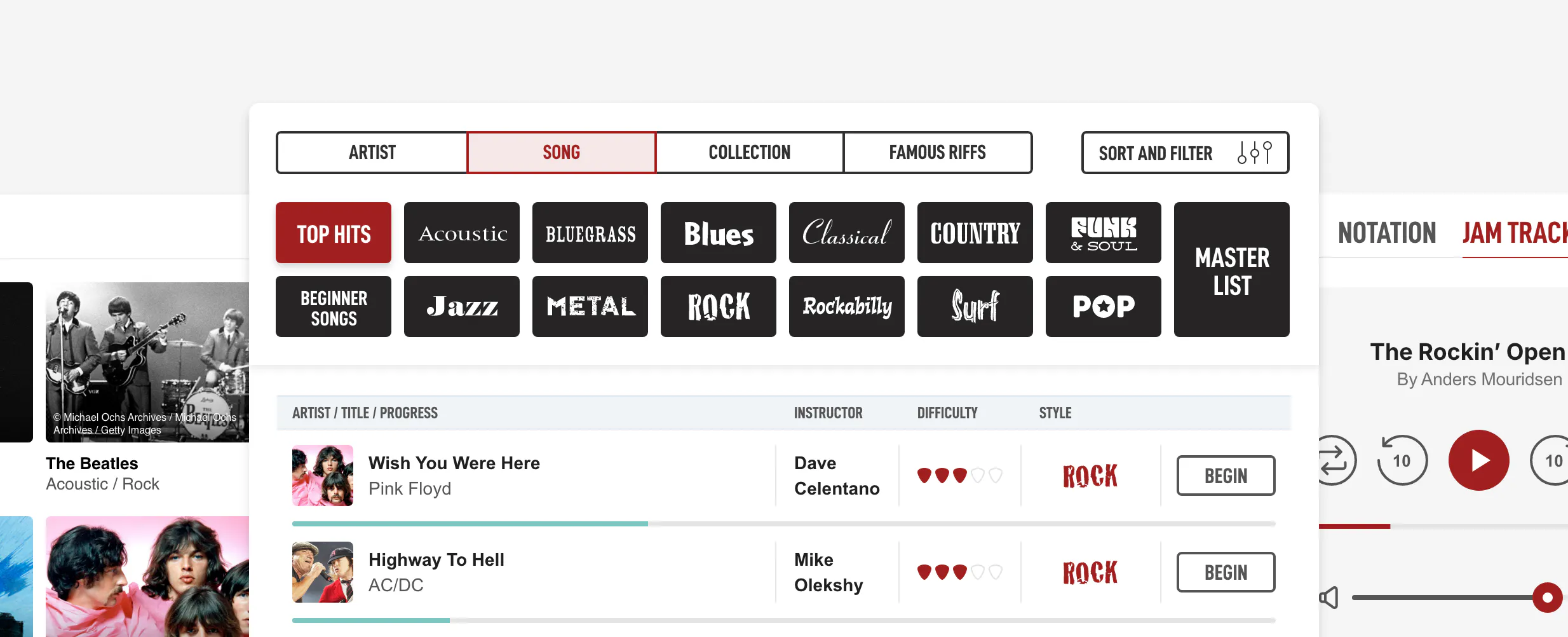1568x637 pixels.
Task: Click the By Anders Mouridsen credit
Action: [1479, 380]
